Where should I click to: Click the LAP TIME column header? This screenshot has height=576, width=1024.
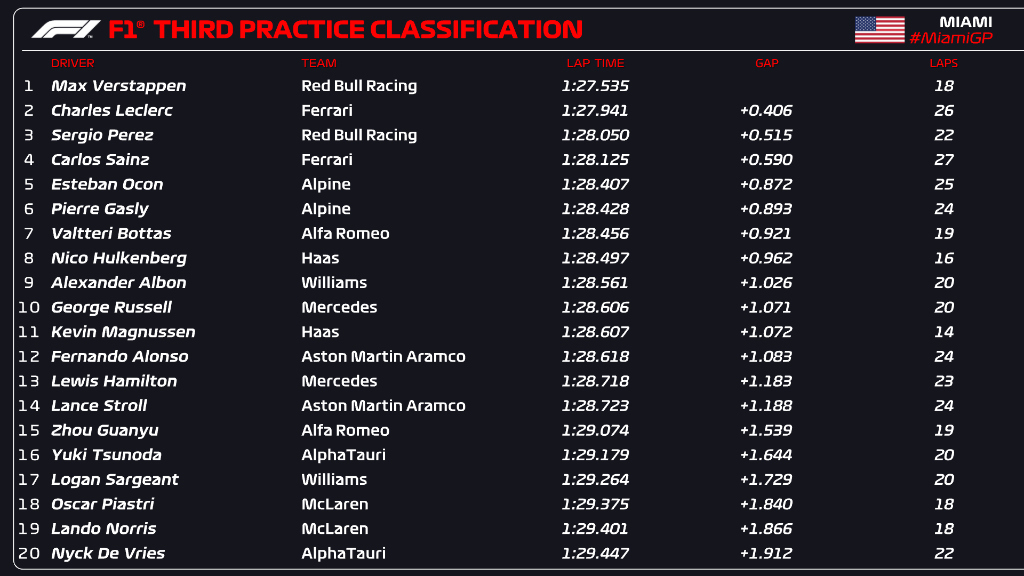tap(595, 63)
